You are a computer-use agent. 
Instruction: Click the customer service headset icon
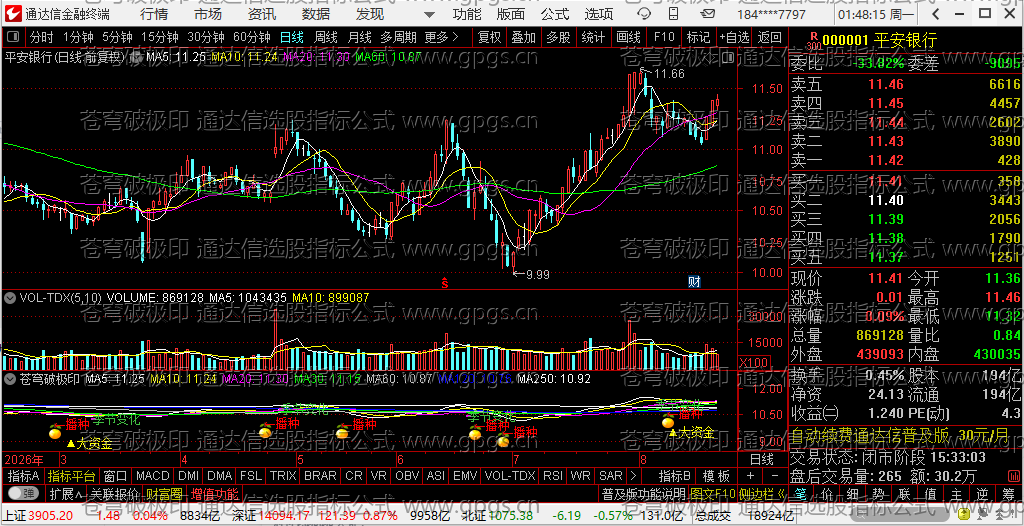[x=644, y=14]
